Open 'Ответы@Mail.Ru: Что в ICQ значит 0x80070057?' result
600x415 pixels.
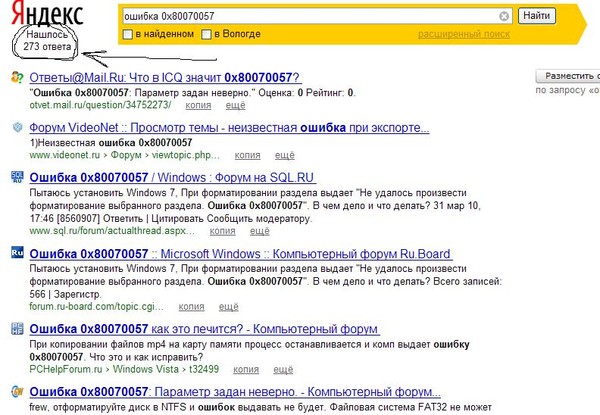(x=165, y=78)
